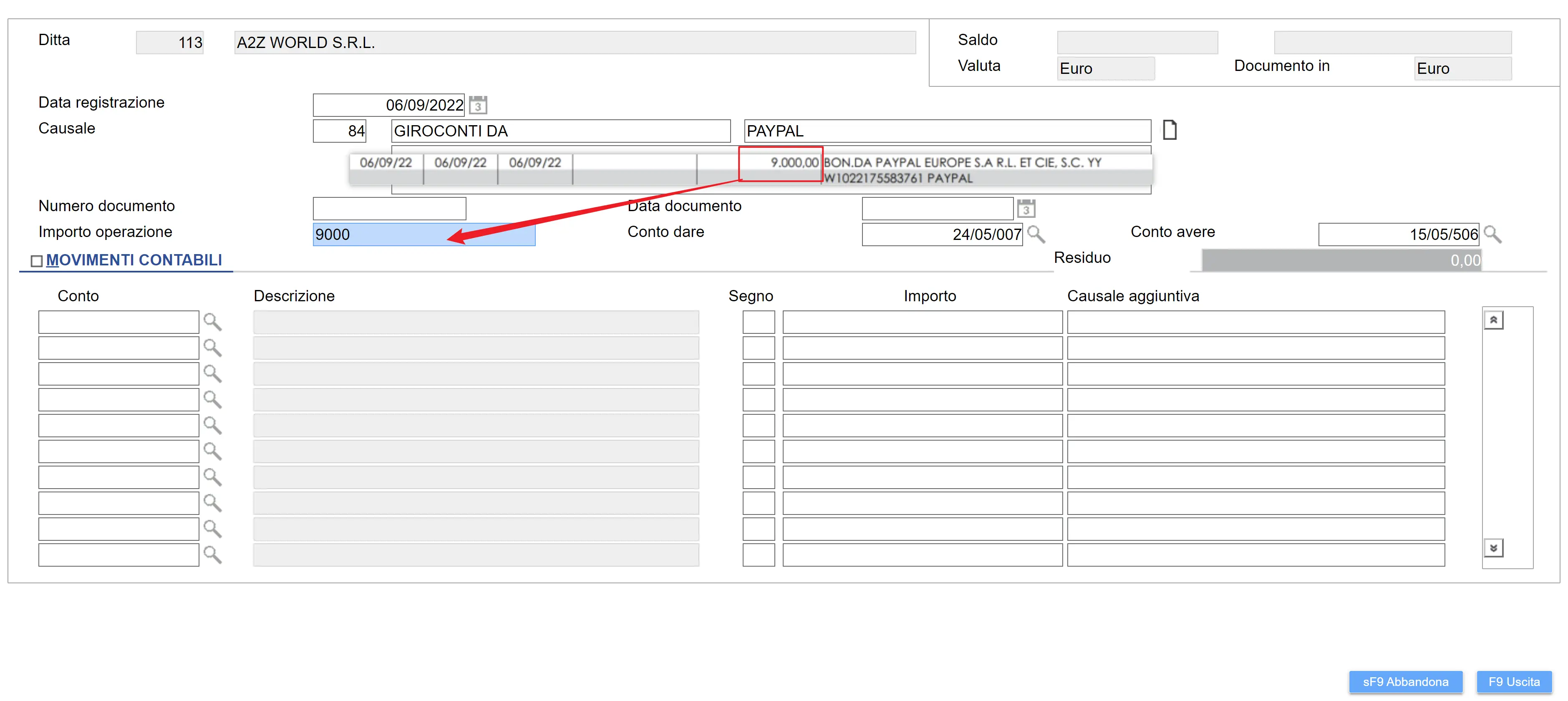The image size is (1568, 701).
Task: Open calendar picker for Data documento
Action: (x=1026, y=209)
